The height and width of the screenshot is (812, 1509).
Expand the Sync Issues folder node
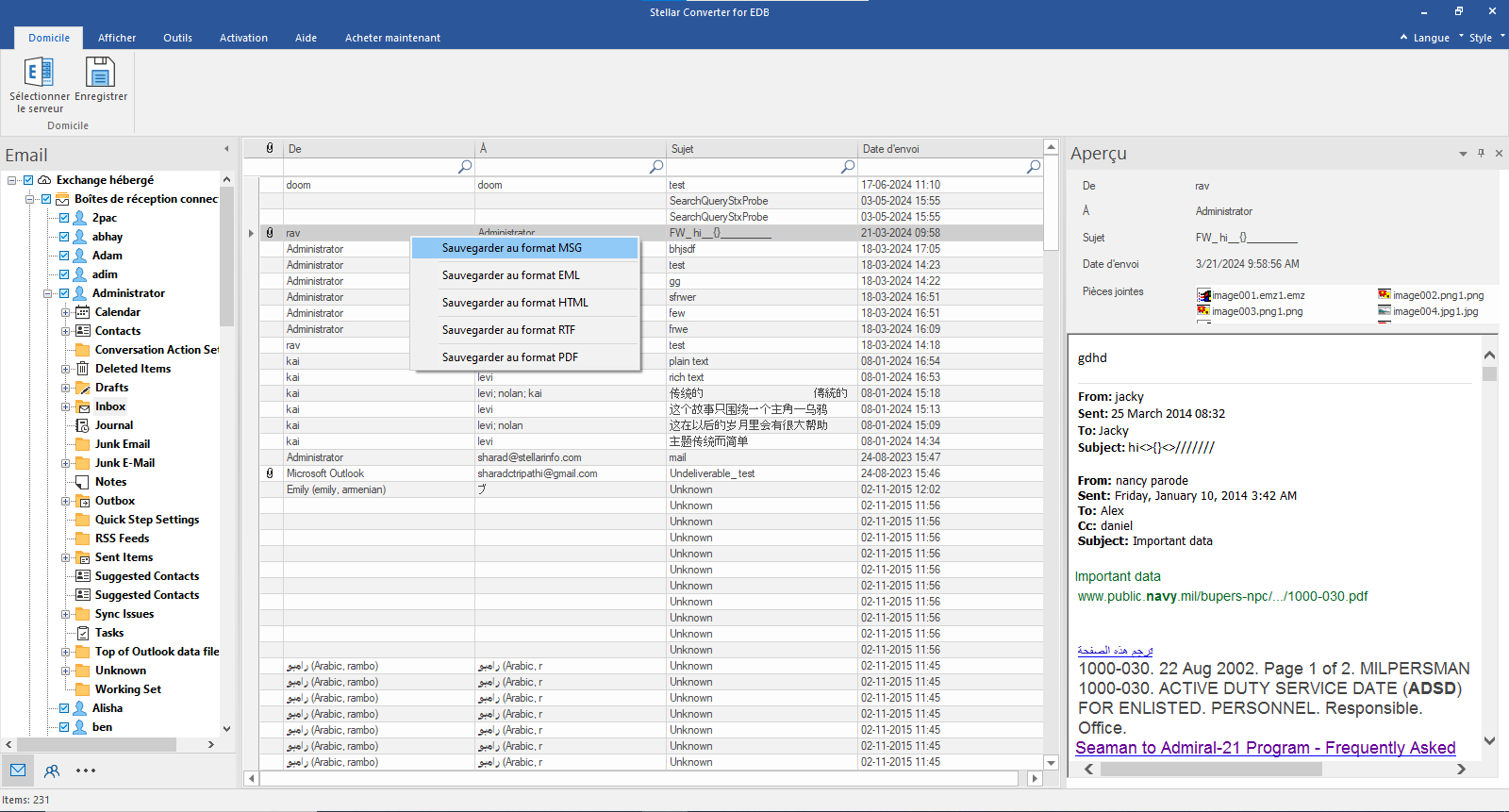(66, 614)
